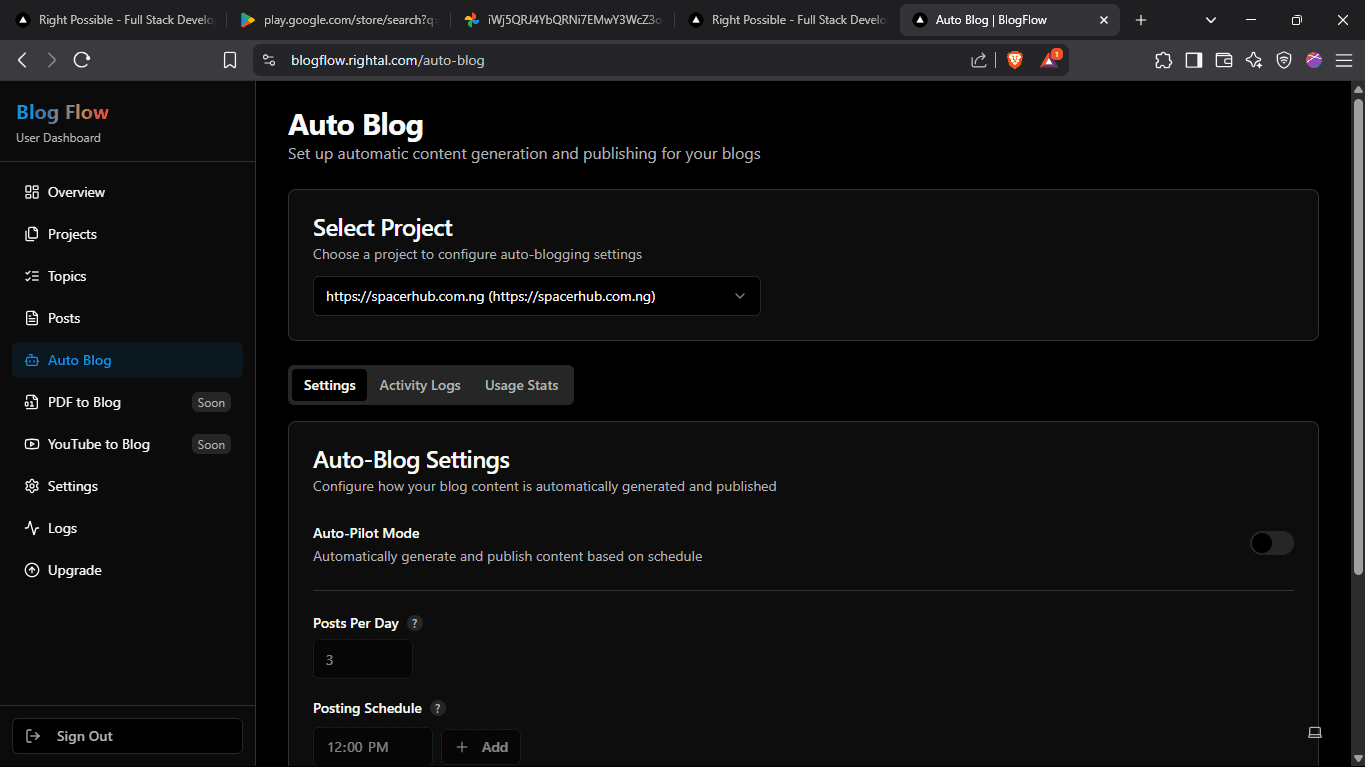Focus the Posts Per Day input field
Image resolution: width=1365 pixels, height=767 pixels.
tap(363, 660)
